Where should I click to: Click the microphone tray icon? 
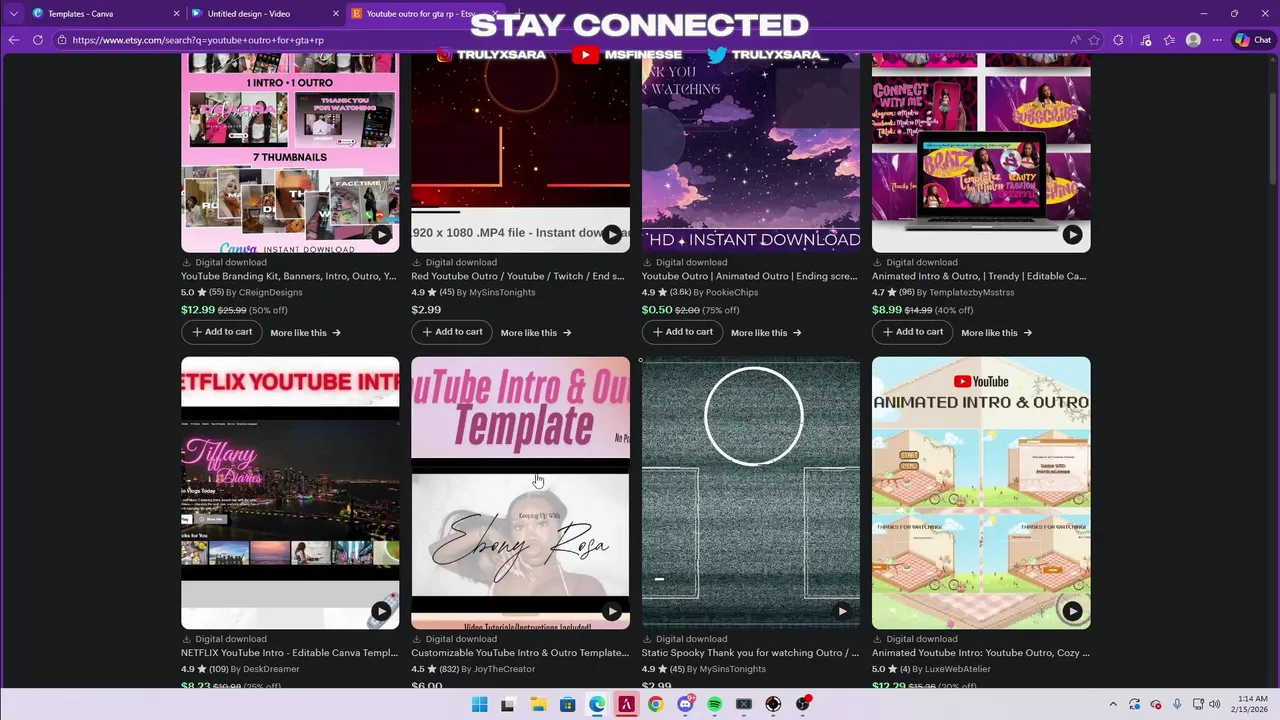(x=1177, y=704)
